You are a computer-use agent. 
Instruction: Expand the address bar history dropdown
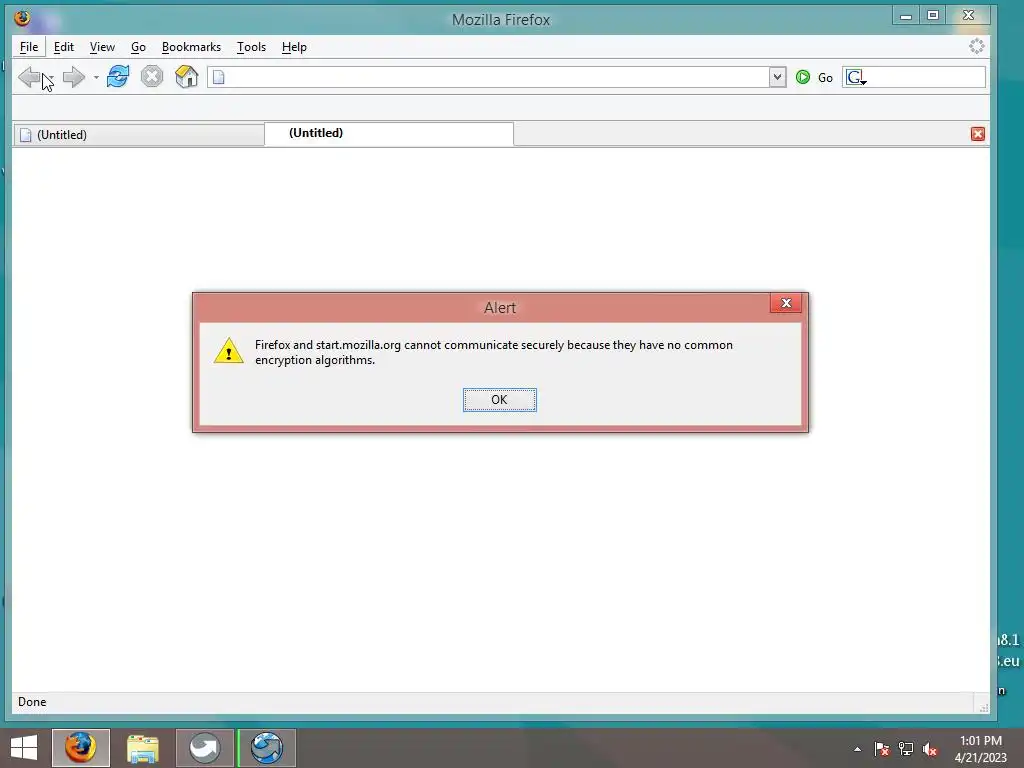[777, 77]
